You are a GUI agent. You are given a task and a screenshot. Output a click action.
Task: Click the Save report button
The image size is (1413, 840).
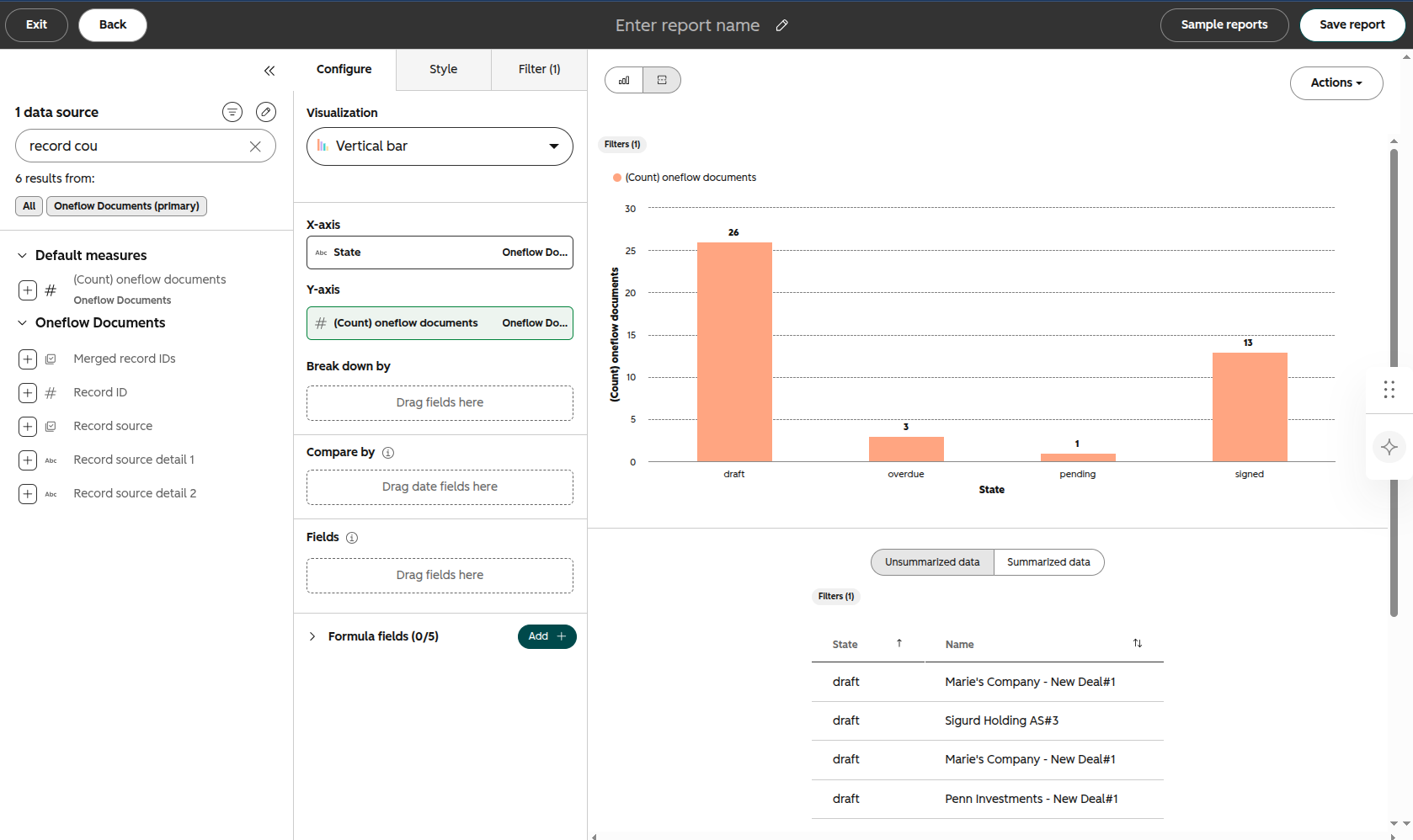[1352, 25]
